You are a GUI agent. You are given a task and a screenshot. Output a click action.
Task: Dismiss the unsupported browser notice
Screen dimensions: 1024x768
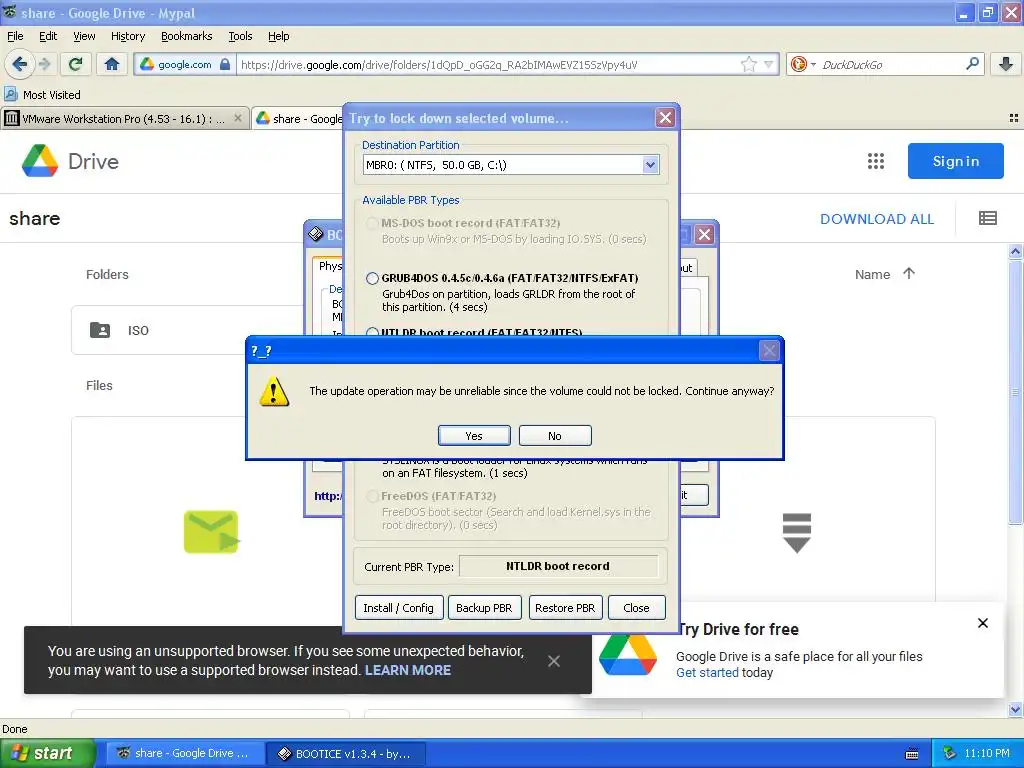click(x=554, y=661)
